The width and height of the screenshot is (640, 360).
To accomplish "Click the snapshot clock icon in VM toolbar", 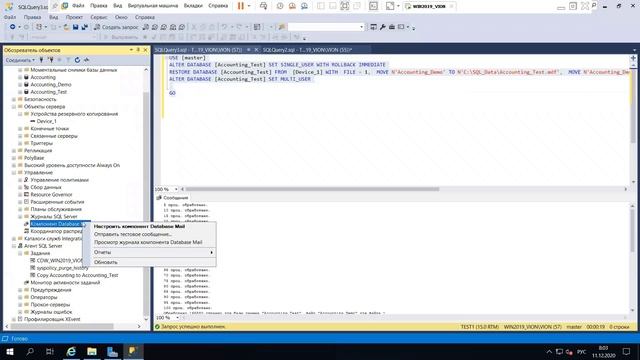I will (x=280, y=6).
